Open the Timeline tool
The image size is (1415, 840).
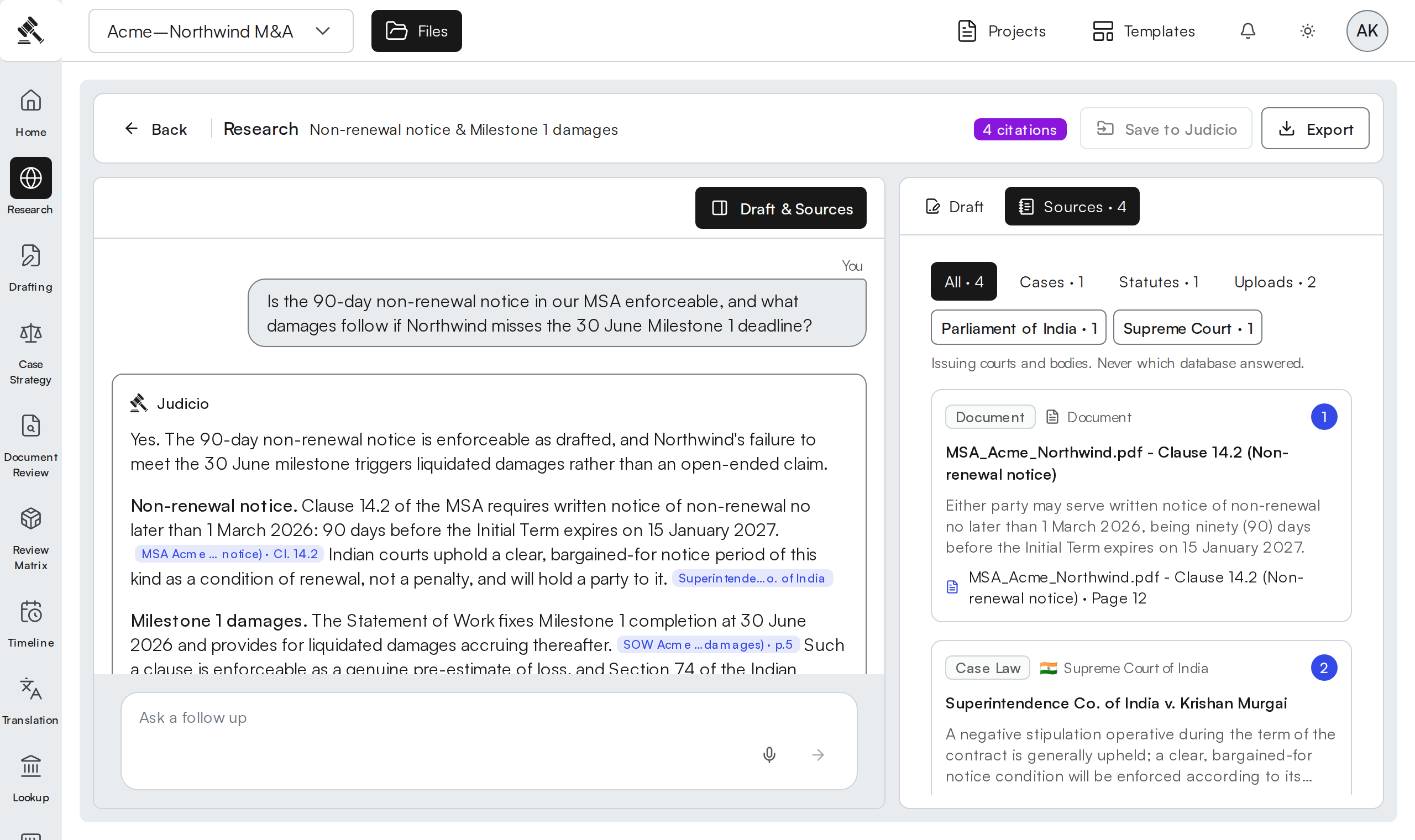tap(30, 624)
